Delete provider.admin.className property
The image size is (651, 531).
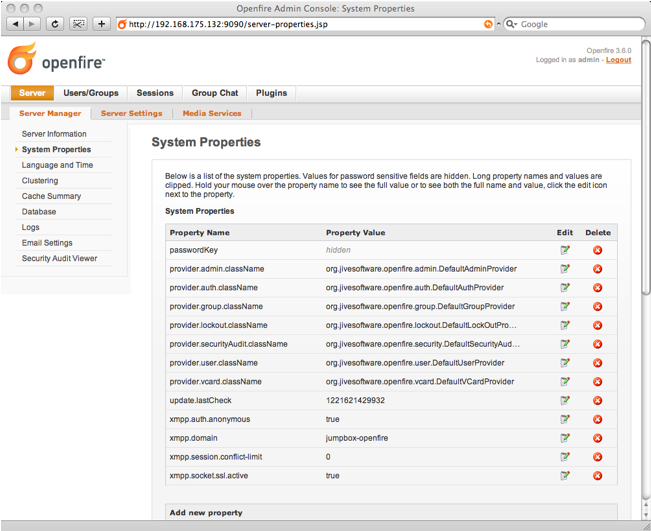[x=597, y=269]
